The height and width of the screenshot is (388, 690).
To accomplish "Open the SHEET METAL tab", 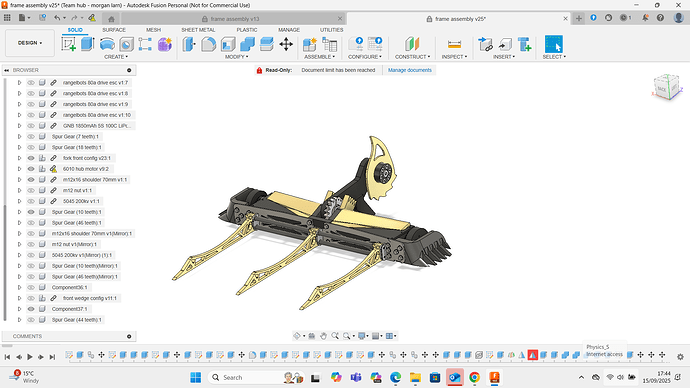I will [198, 30].
